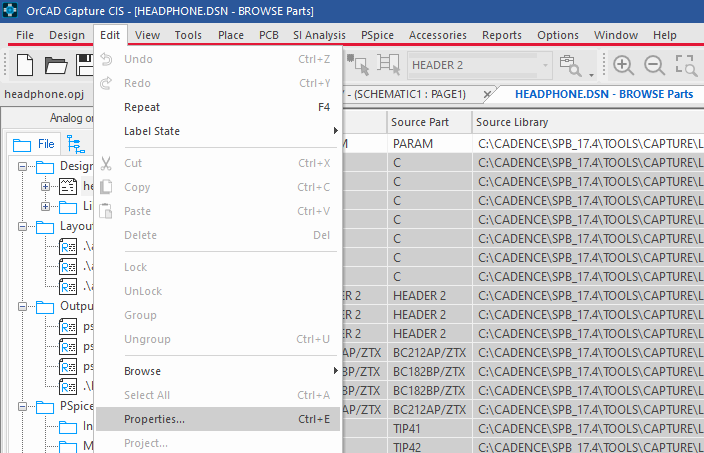The height and width of the screenshot is (453, 704).
Task: Open the View menu
Action: tap(147, 35)
